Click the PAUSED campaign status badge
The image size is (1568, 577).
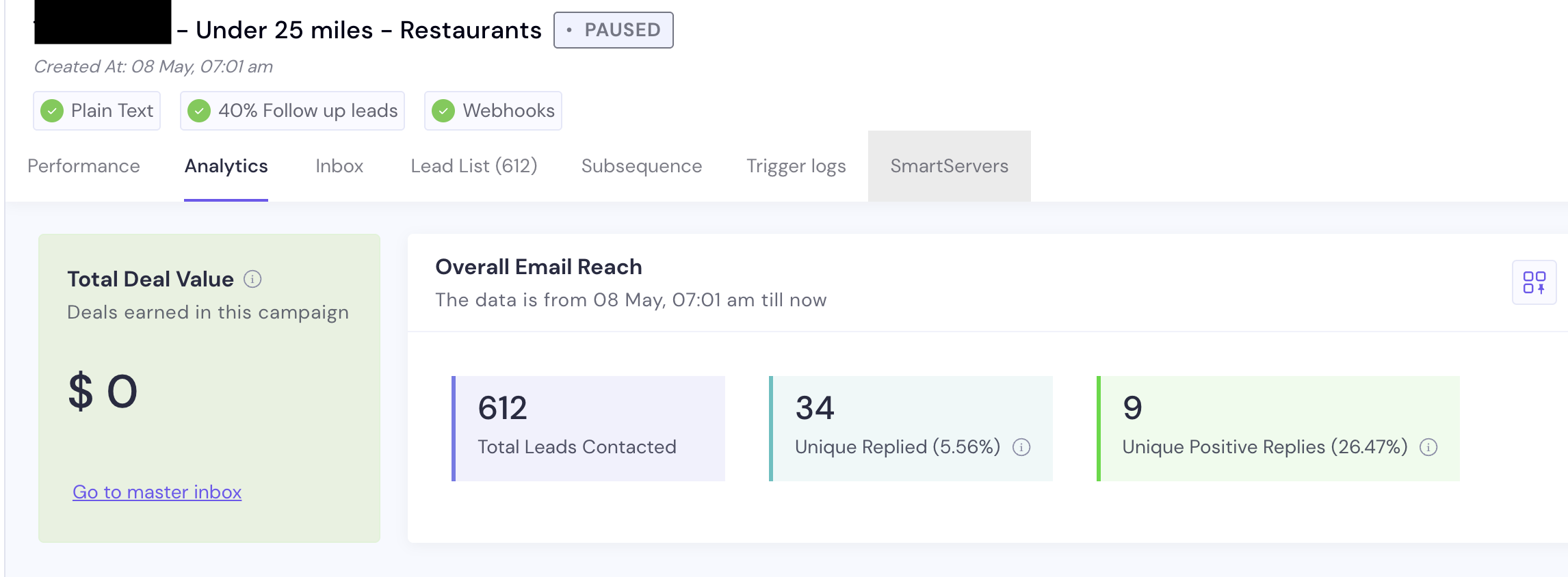613,30
